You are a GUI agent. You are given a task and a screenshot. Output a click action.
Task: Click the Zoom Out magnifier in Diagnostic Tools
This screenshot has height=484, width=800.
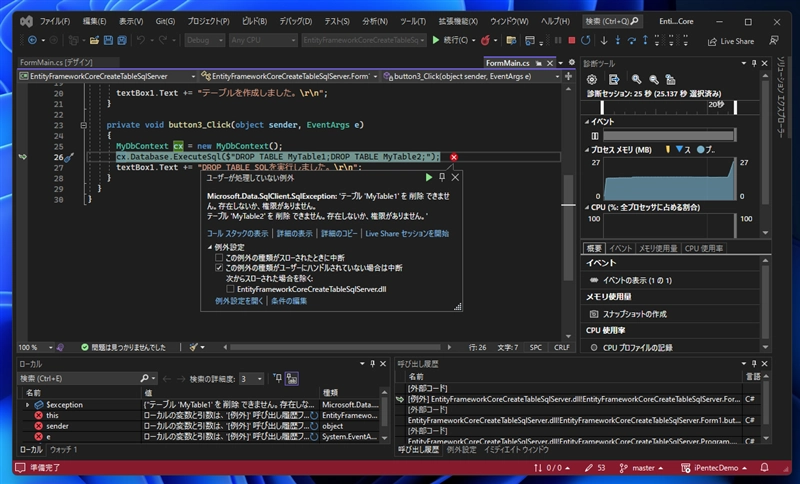tap(654, 80)
